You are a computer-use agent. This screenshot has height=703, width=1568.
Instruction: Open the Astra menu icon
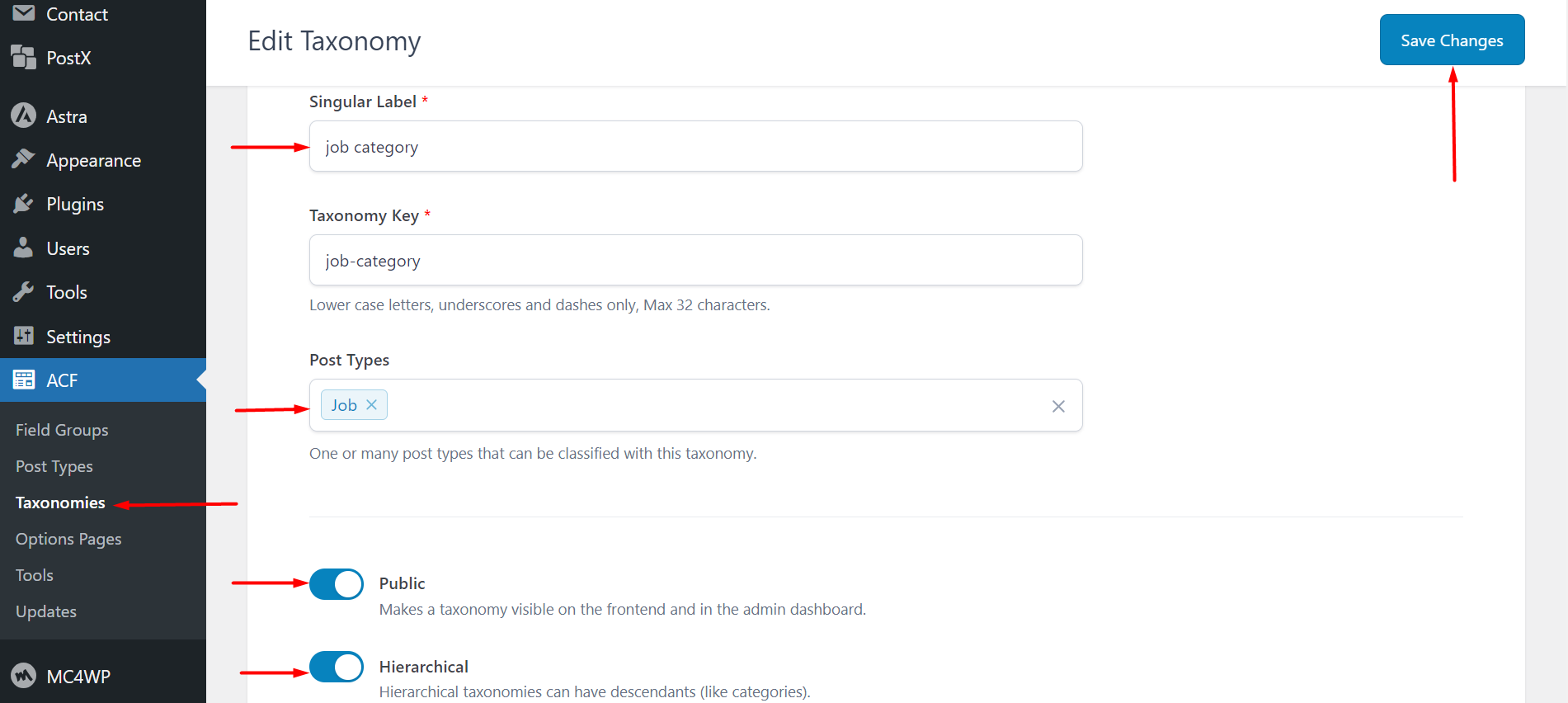(x=24, y=116)
